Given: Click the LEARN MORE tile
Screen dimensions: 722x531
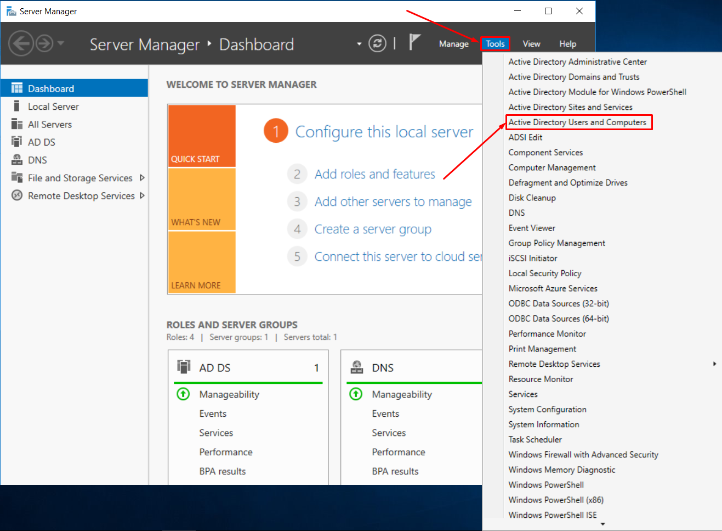Looking at the screenshot, I should [202, 262].
